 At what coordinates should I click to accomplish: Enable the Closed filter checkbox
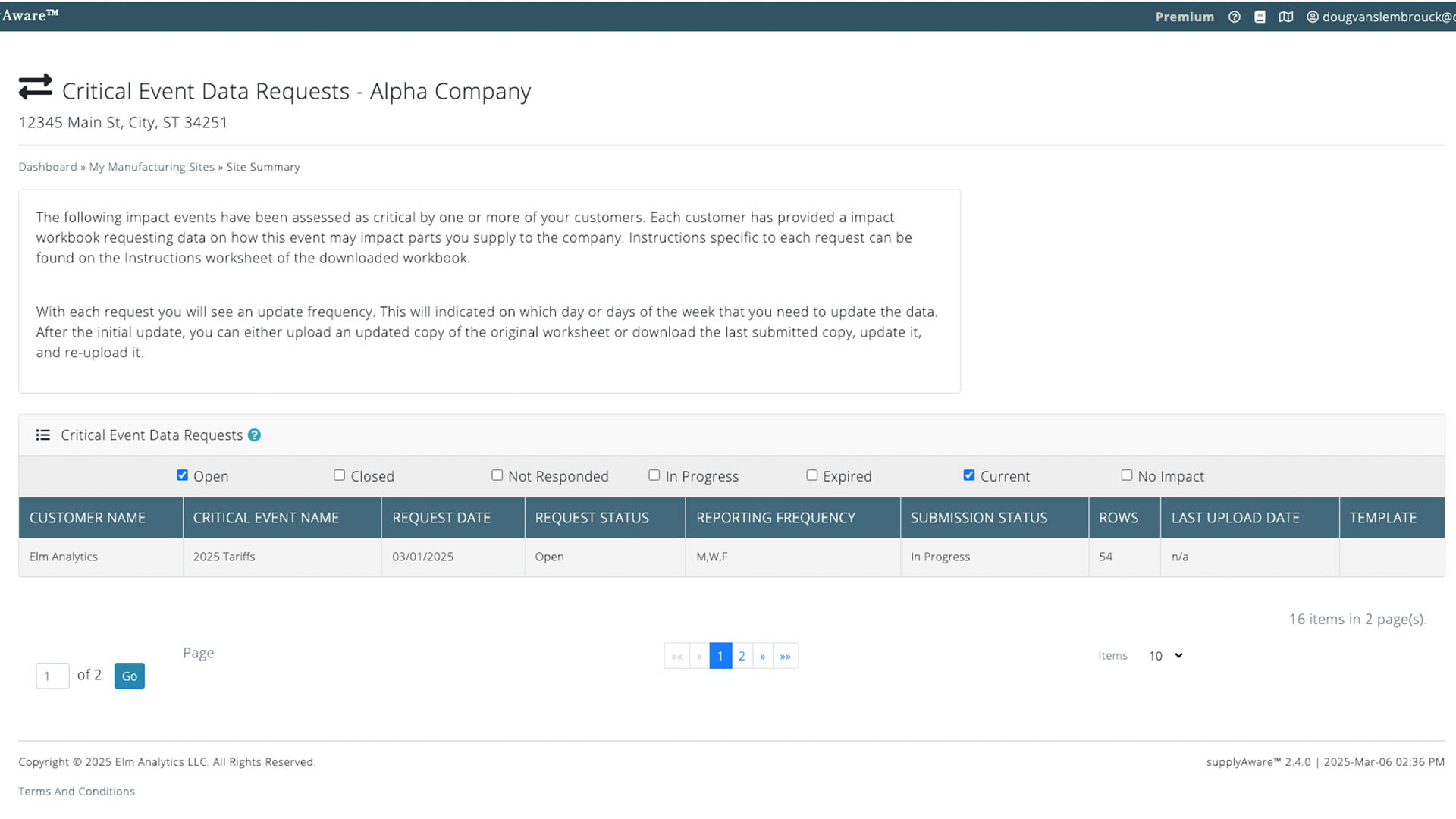339,475
